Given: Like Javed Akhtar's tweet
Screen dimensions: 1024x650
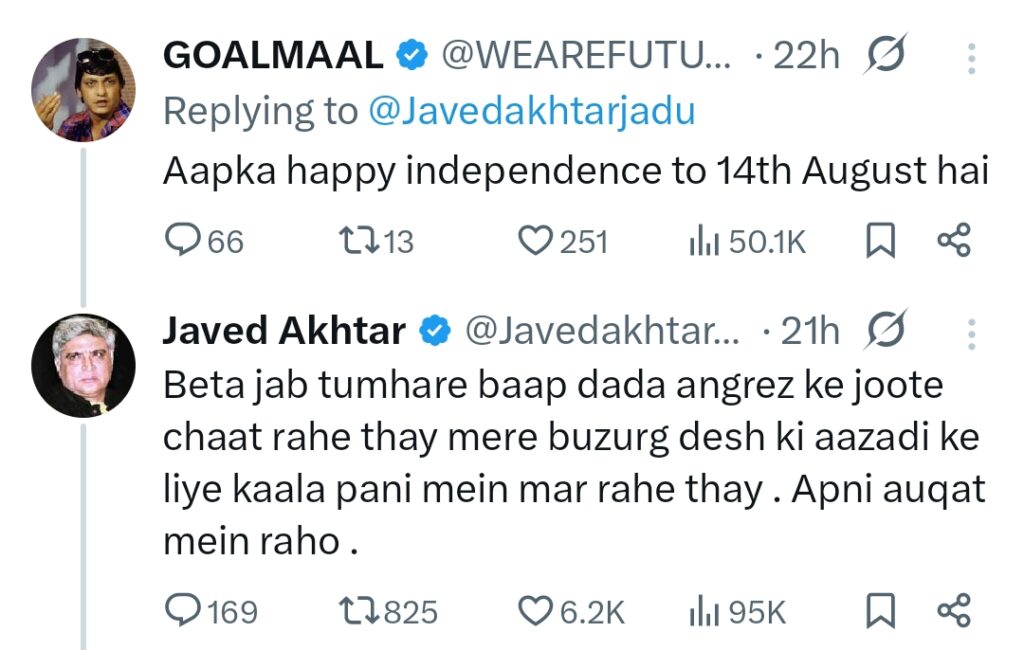Looking at the screenshot, I should tap(538, 611).
